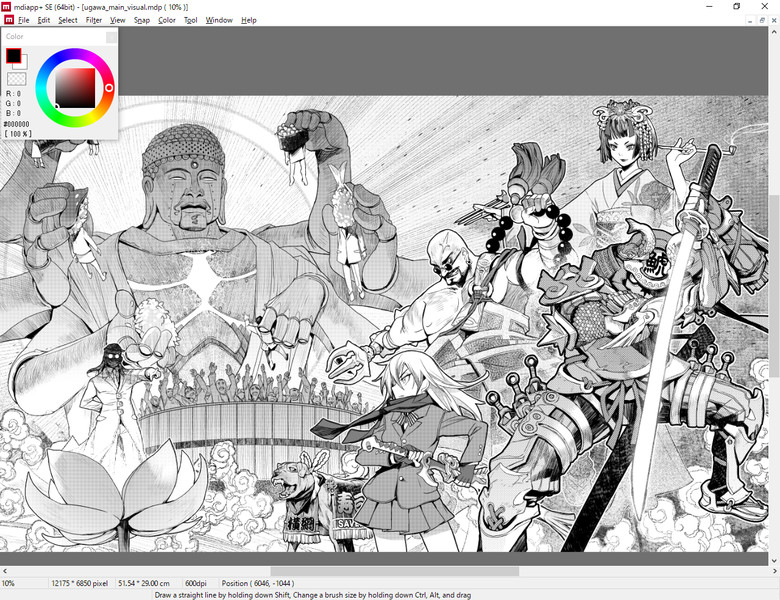The image size is (780, 600).
Task: Open the File menu
Action: point(23,20)
